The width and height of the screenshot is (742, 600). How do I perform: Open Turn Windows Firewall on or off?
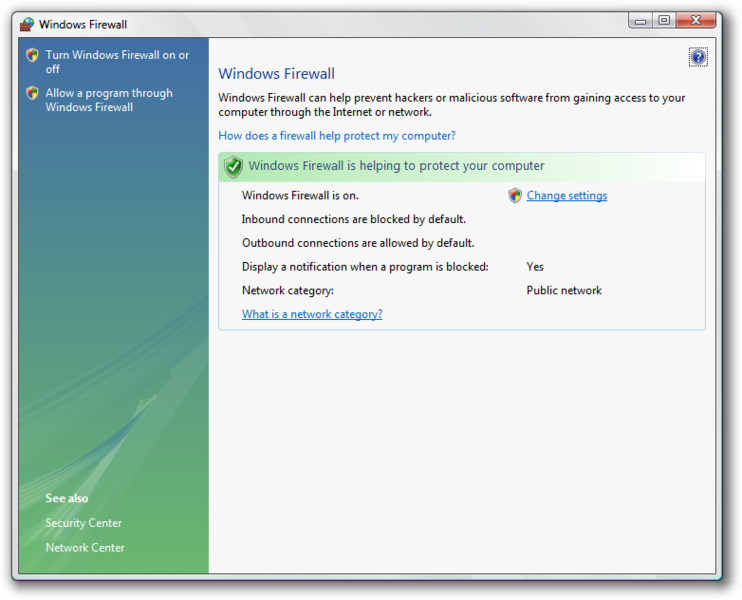click(117, 62)
